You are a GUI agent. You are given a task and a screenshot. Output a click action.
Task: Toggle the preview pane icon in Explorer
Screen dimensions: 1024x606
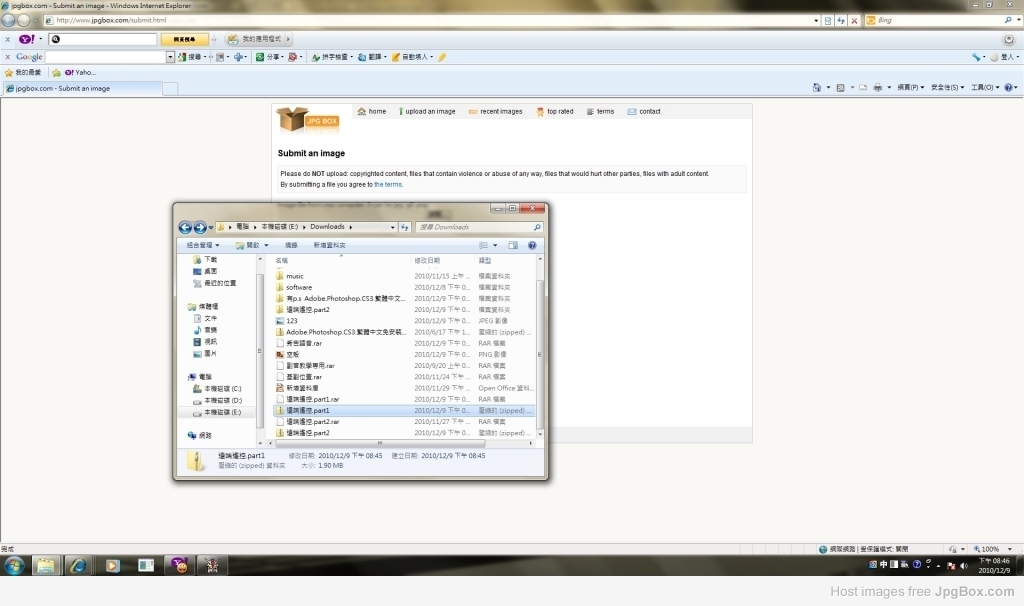(513, 246)
